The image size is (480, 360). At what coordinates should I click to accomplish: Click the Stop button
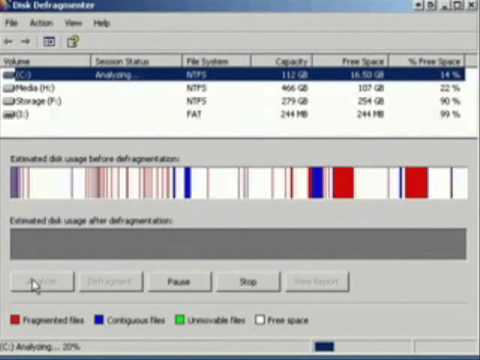pyautogui.click(x=248, y=282)
